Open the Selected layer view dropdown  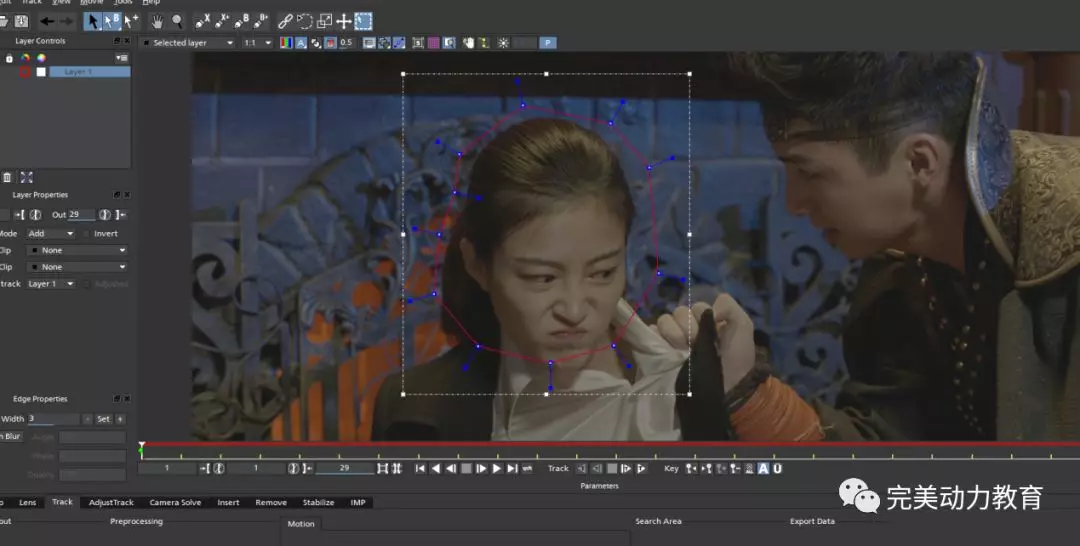187,43
